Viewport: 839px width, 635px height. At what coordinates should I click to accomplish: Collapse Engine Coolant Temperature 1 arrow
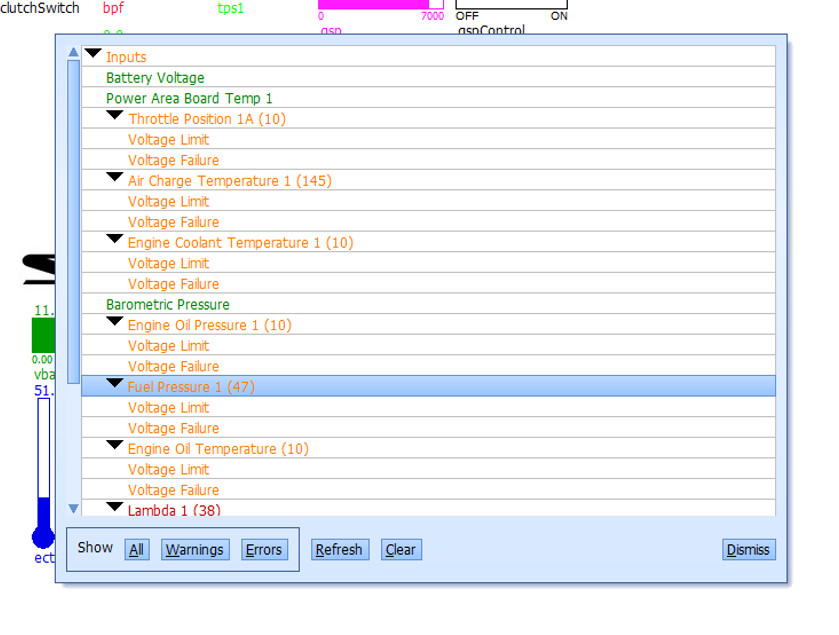(115, 240)
